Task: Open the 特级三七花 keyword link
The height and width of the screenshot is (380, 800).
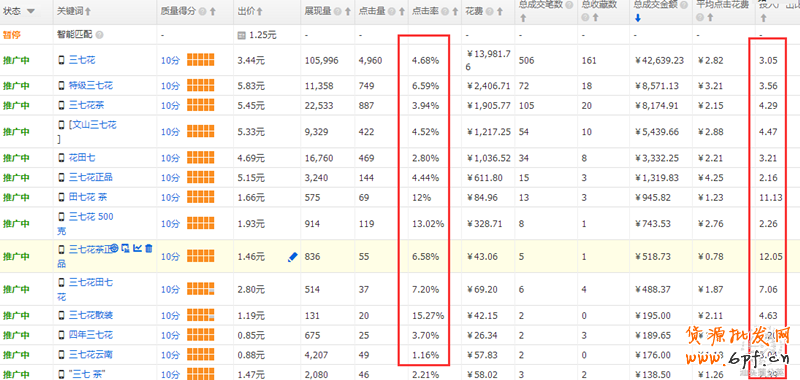Action: 91,85
